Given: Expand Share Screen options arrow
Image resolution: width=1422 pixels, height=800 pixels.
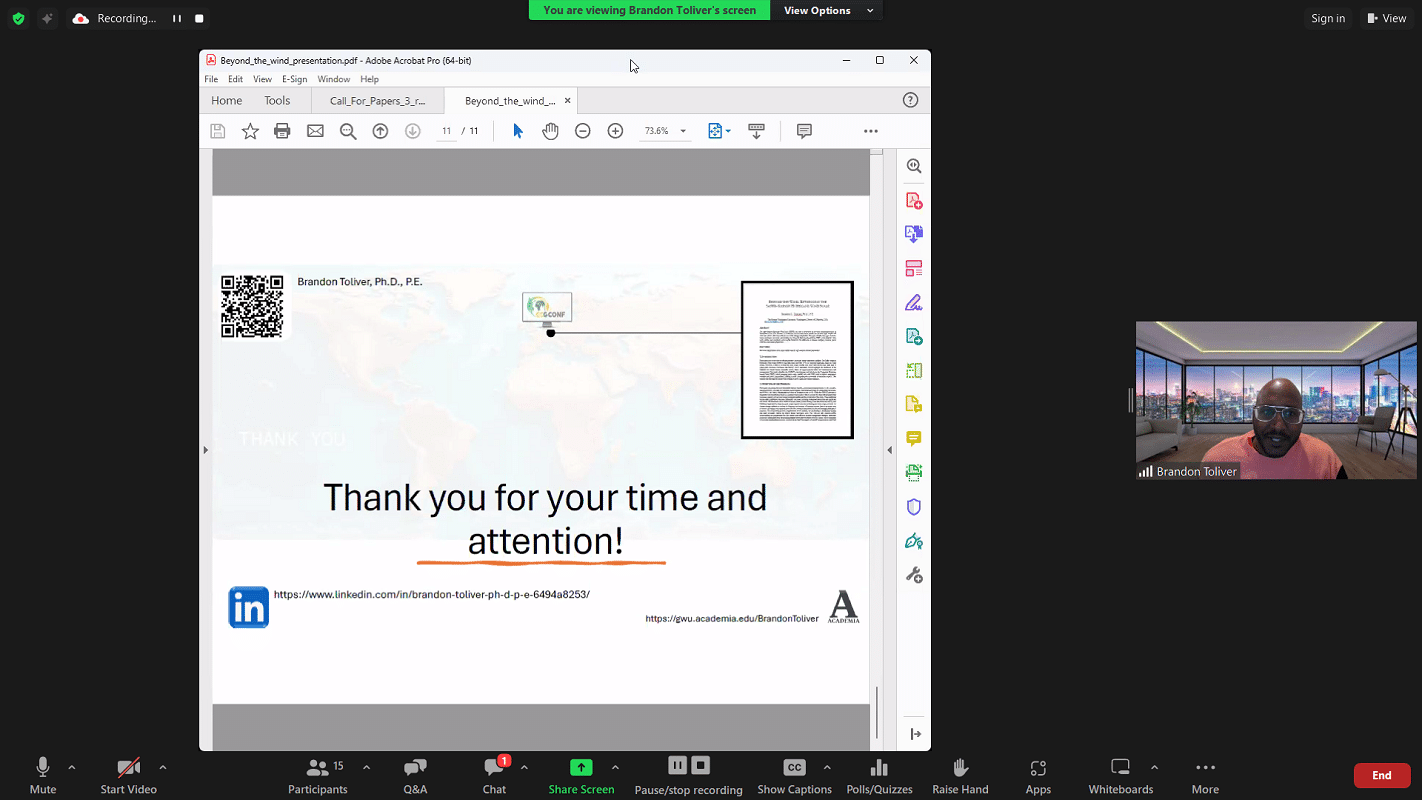Looking at the screenshot, I should [x=615, y=767].
